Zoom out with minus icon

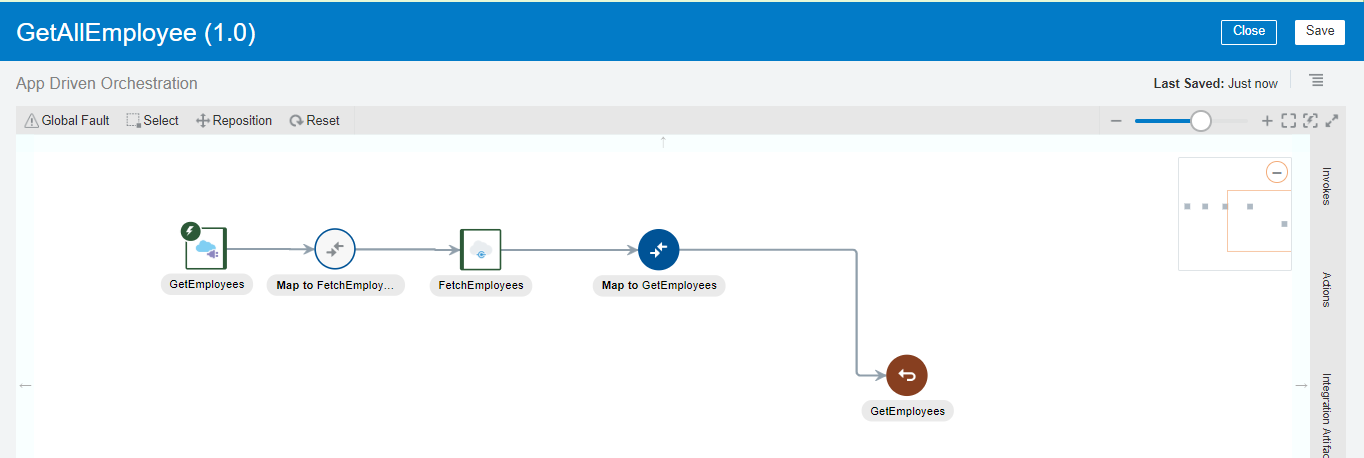1116,121
